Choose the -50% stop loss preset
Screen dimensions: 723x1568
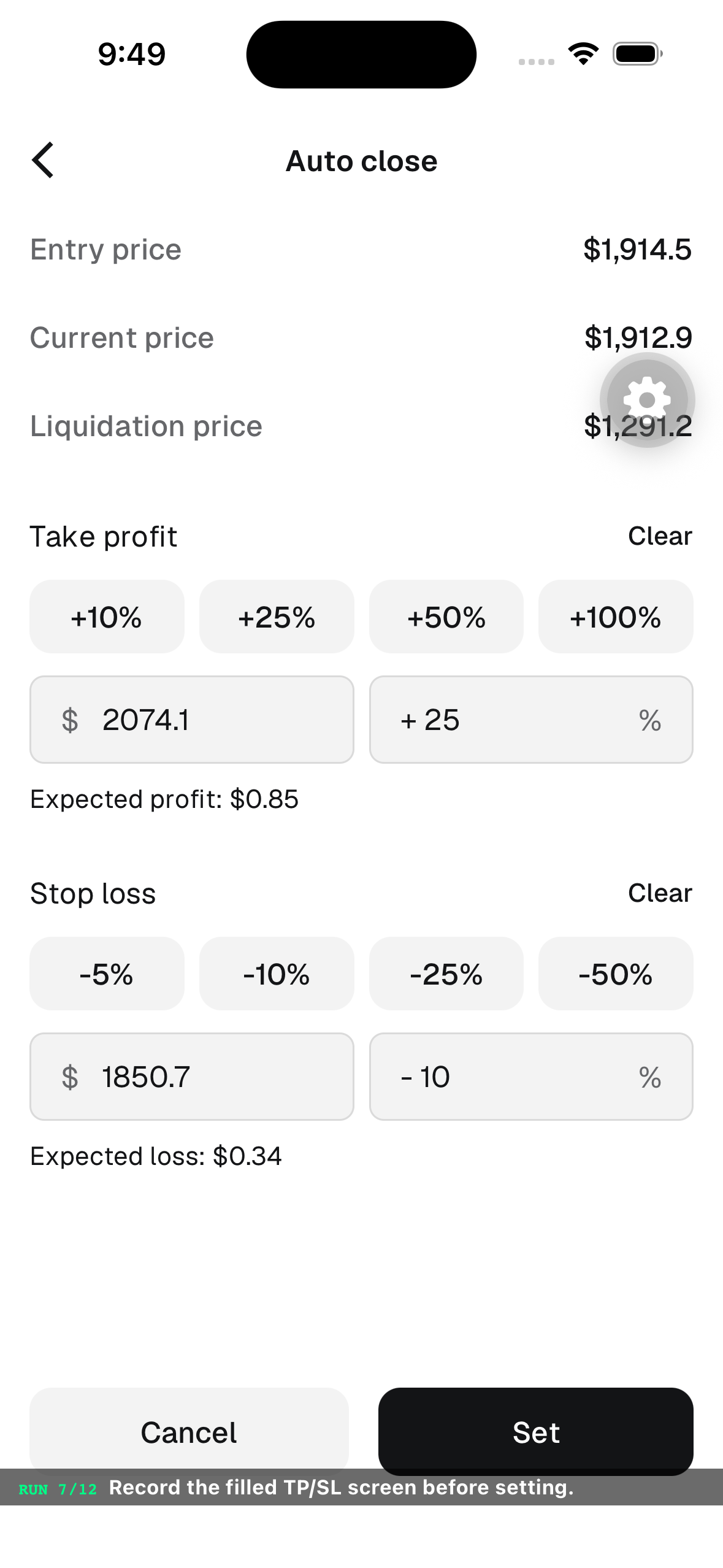pos(616,974)
